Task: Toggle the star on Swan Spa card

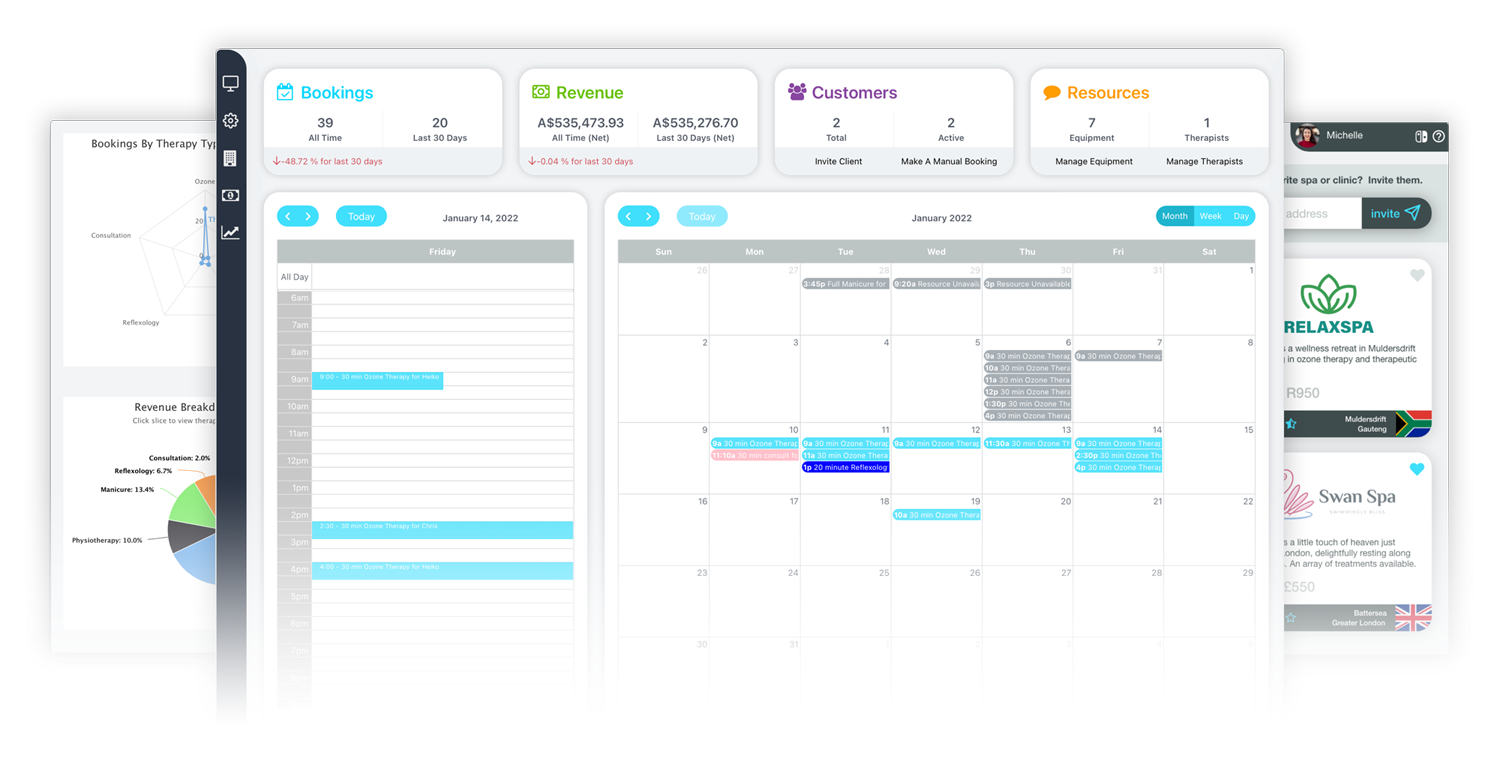Action: coord(1291,618)
